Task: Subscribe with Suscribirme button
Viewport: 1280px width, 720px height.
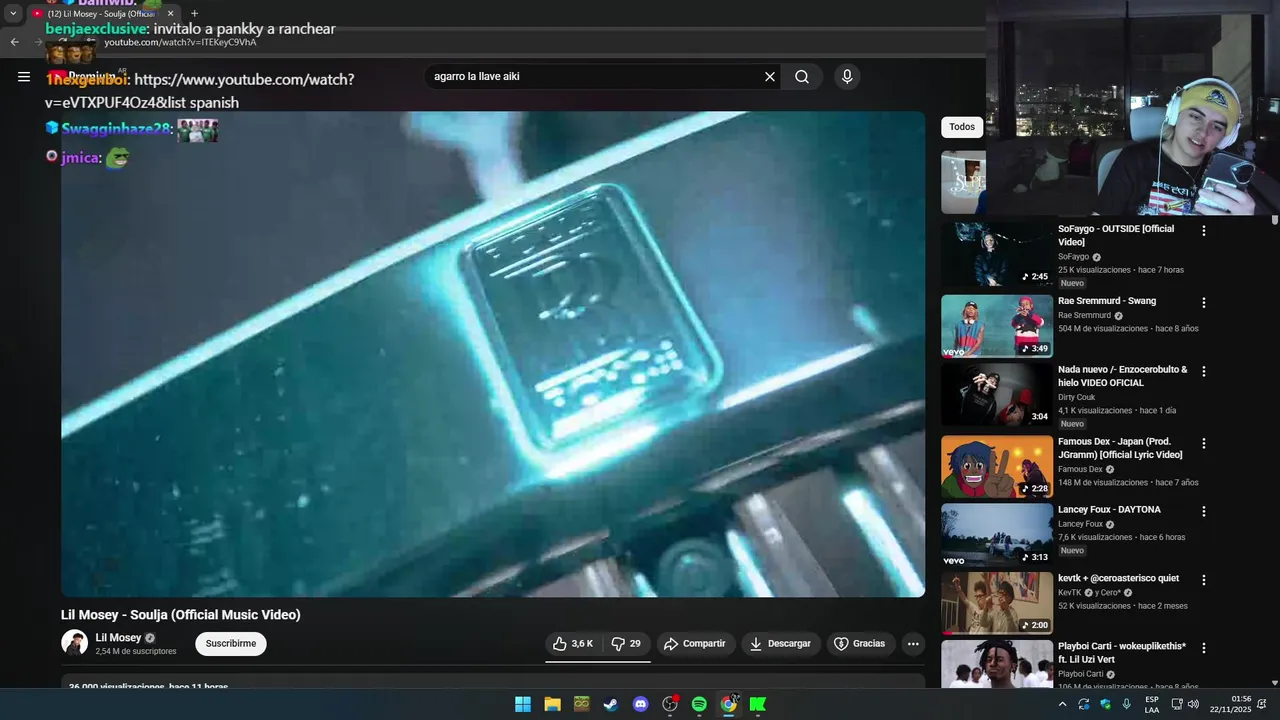Action: (x=231, y=644)
